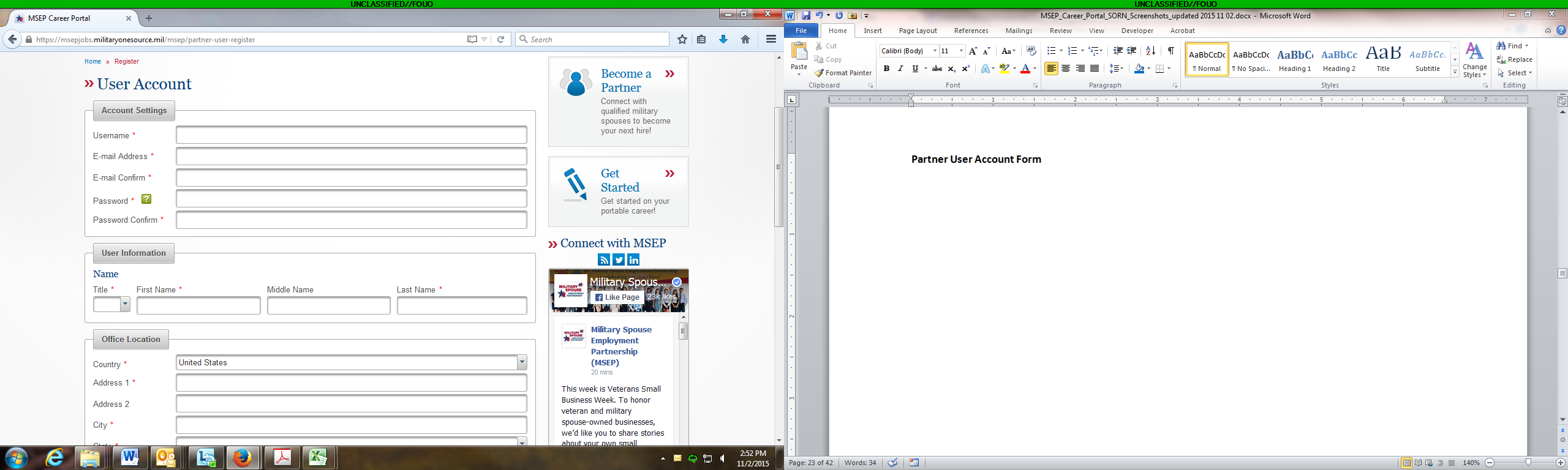Toggle Show/Hide paragraph marks in Word
The image size is (1568, 470).
pyautogui.click(x=1170, y=51)
